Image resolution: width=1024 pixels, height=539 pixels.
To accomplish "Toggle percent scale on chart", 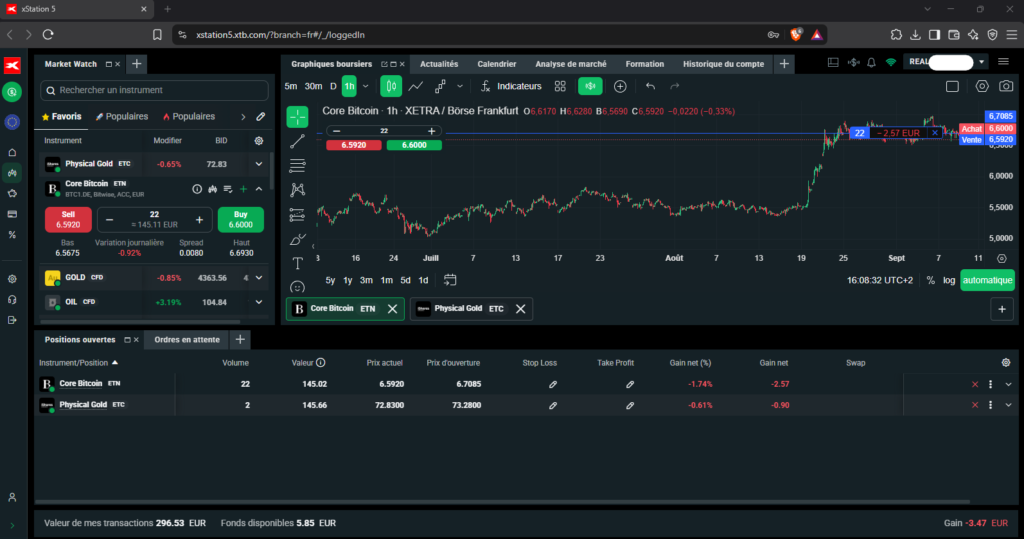I will click(931, 280).
